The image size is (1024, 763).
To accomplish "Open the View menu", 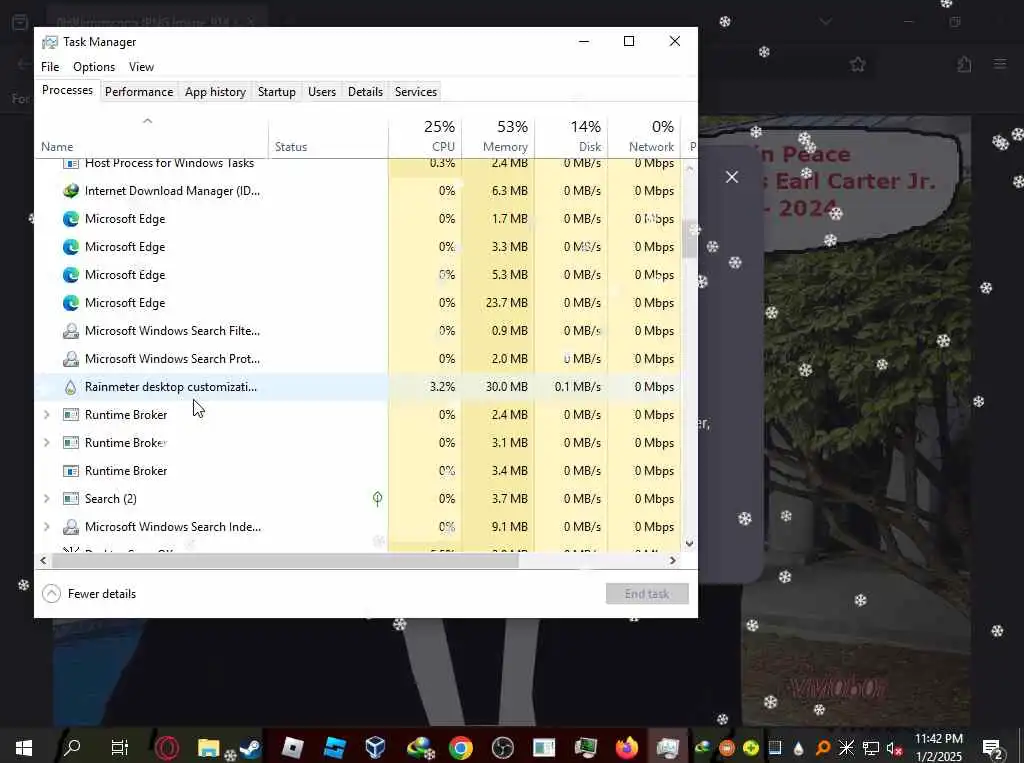I will point(141,67).
